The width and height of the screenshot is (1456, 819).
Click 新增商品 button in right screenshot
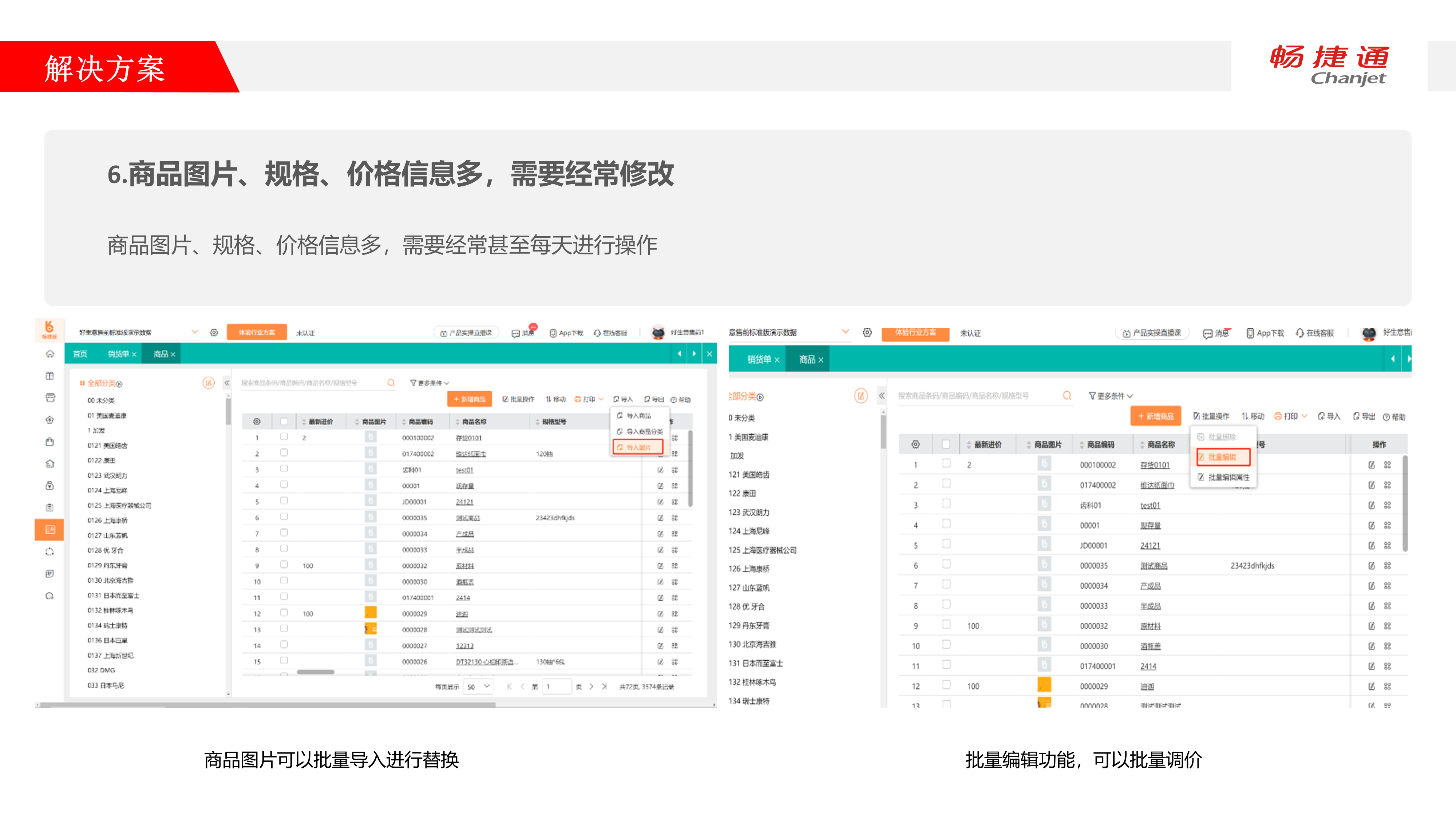tap(1155, 416)
